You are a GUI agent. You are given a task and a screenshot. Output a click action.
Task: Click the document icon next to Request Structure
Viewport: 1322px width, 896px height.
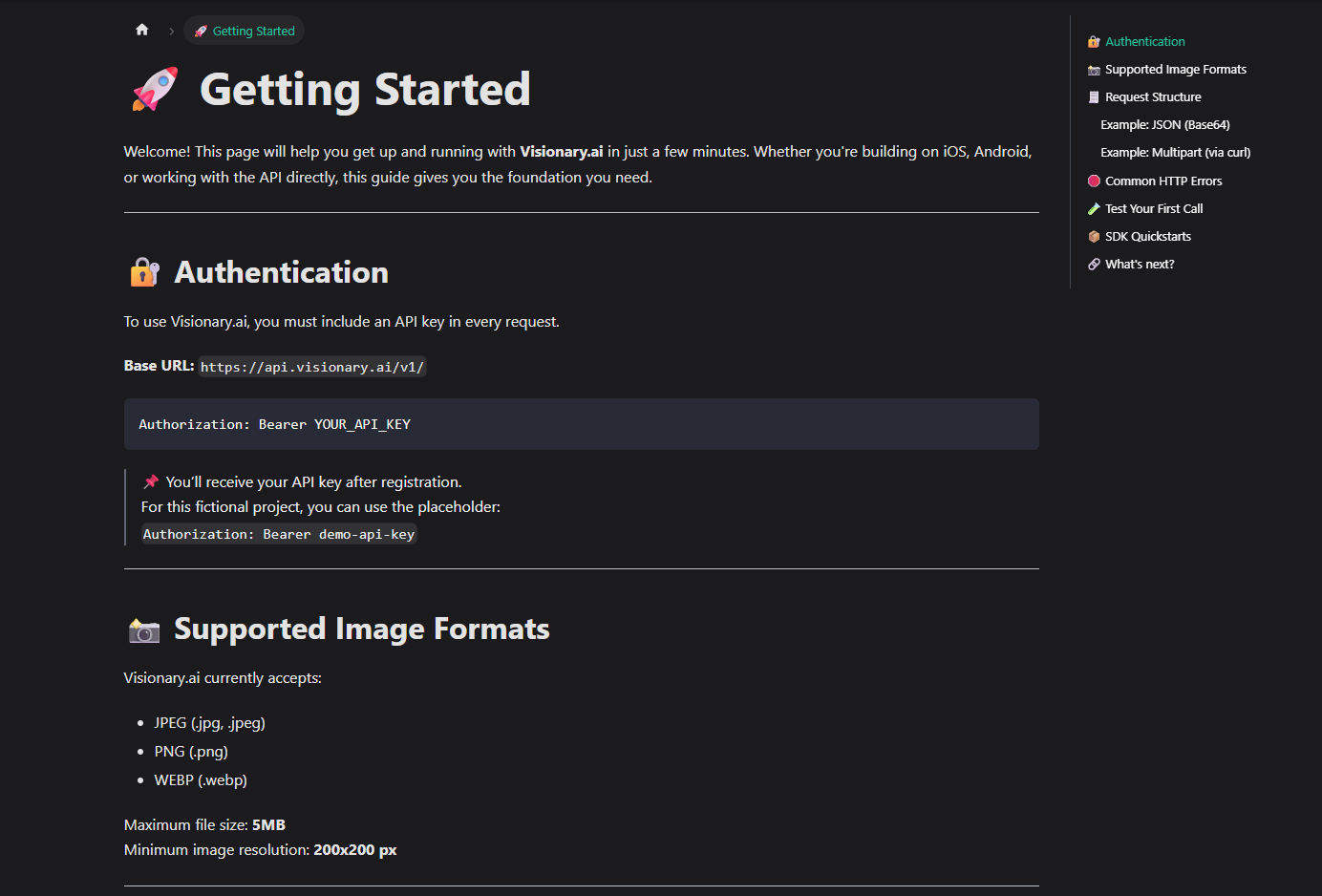tap(1094, 97)
